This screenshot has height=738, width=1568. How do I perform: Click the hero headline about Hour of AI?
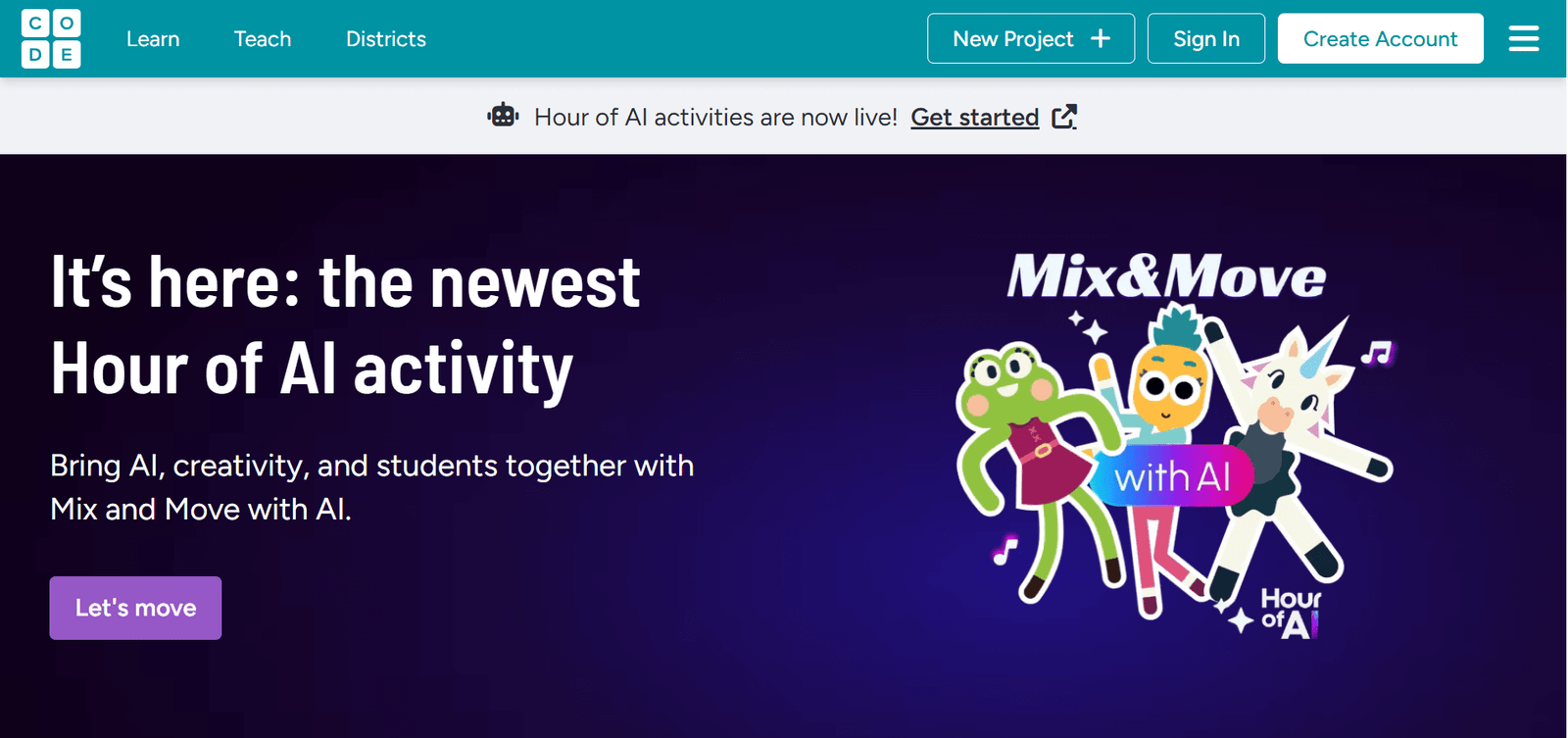(345, 325)
